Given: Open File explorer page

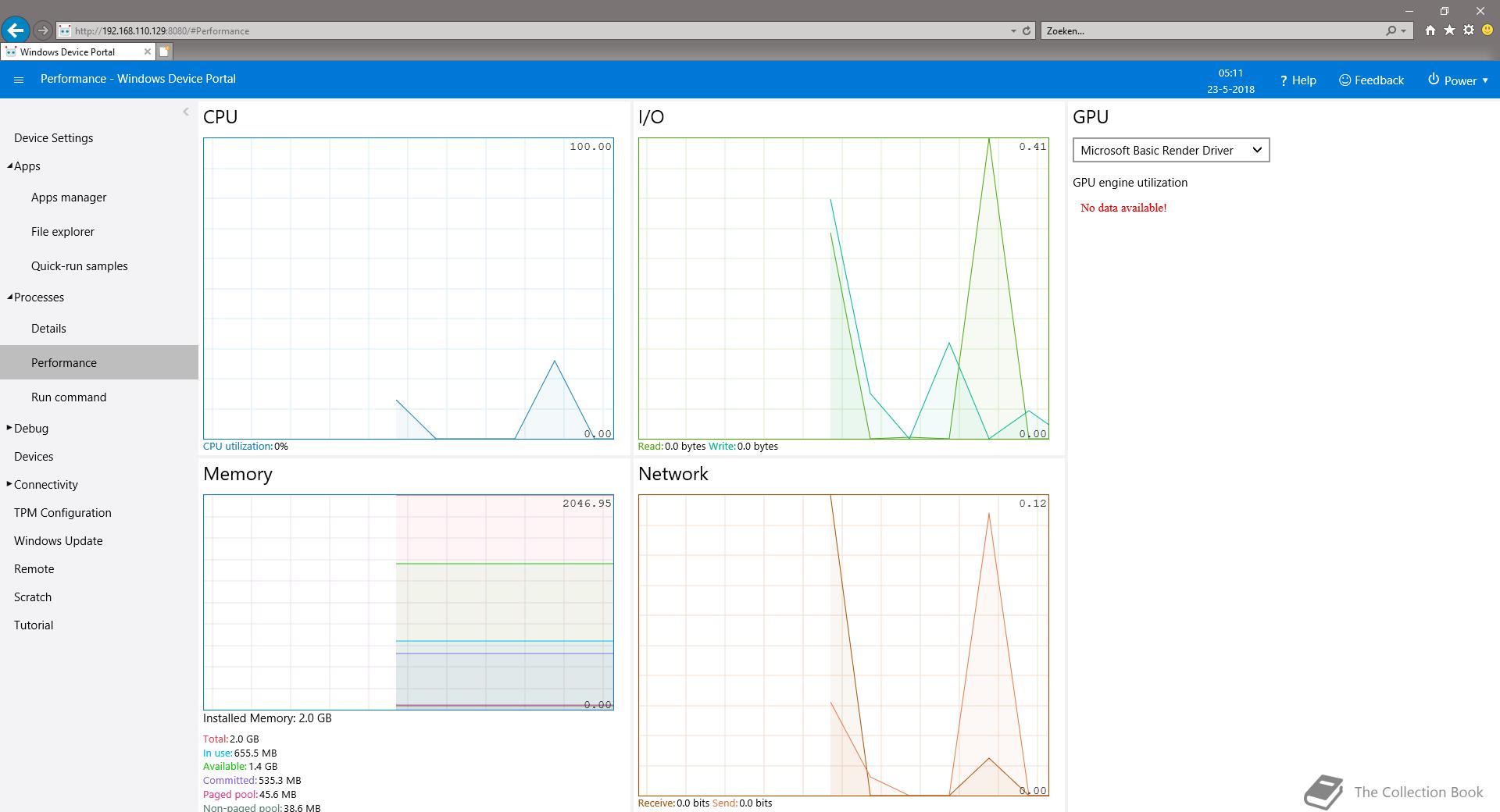Looking at the screenshot, I should coord(62,232).
